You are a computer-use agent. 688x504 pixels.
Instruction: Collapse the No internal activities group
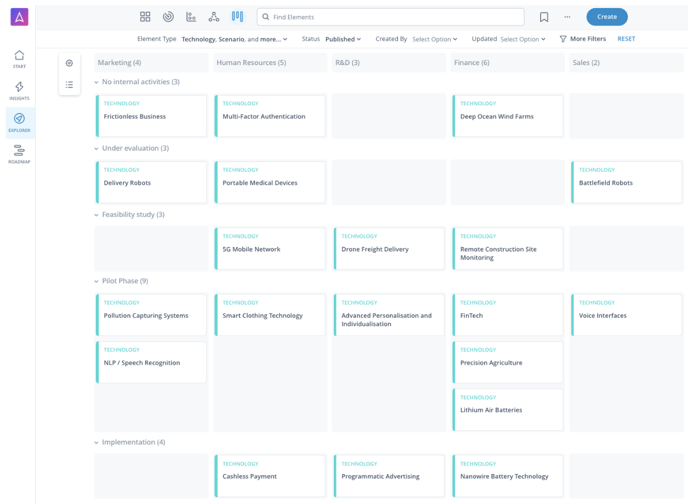[x=97, y=82]
